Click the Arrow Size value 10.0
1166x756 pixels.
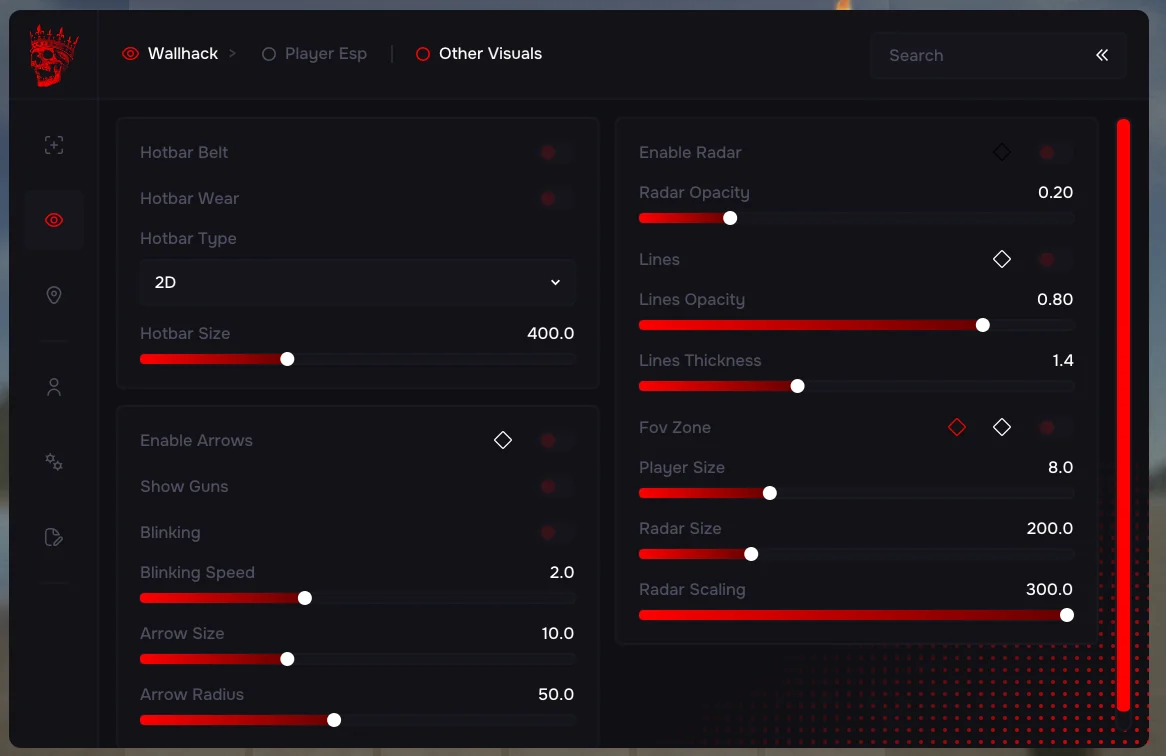click(558, 633)
